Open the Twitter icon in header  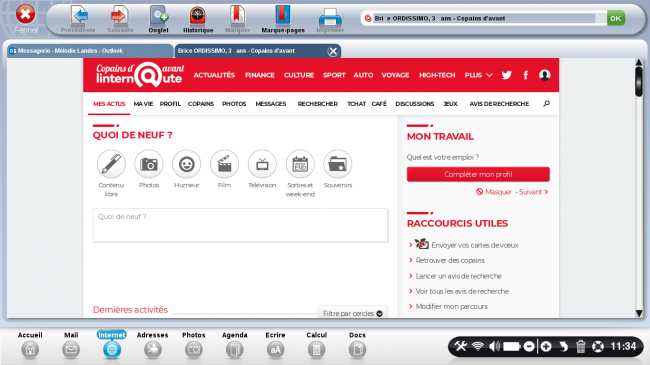[x=507, y=75]
